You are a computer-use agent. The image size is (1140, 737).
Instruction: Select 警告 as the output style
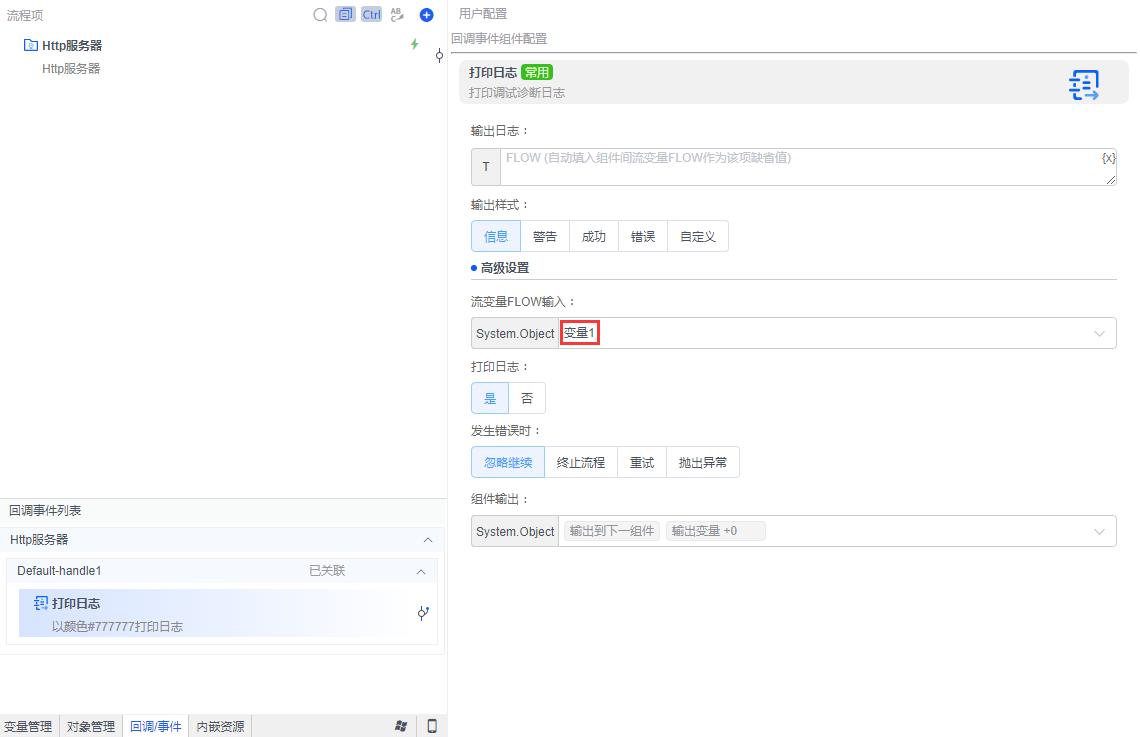[545, 235]
